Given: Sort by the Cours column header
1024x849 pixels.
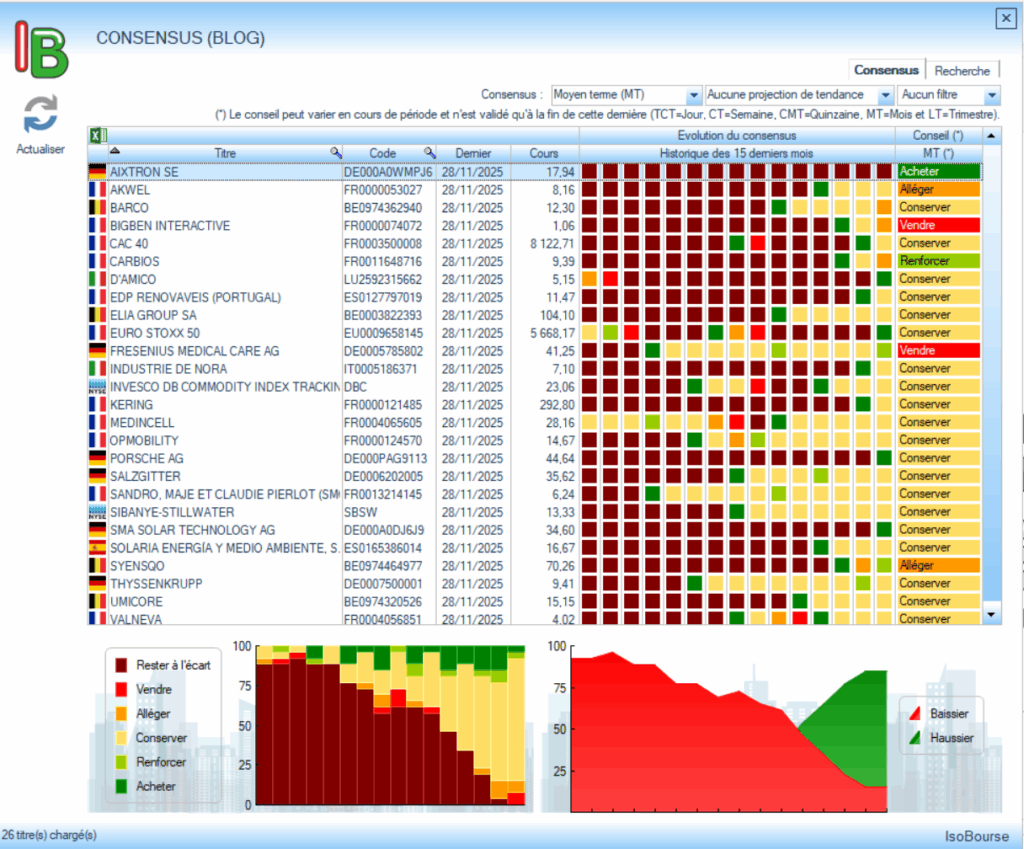Looking at the screenshot, I should (x=544, y=154).
